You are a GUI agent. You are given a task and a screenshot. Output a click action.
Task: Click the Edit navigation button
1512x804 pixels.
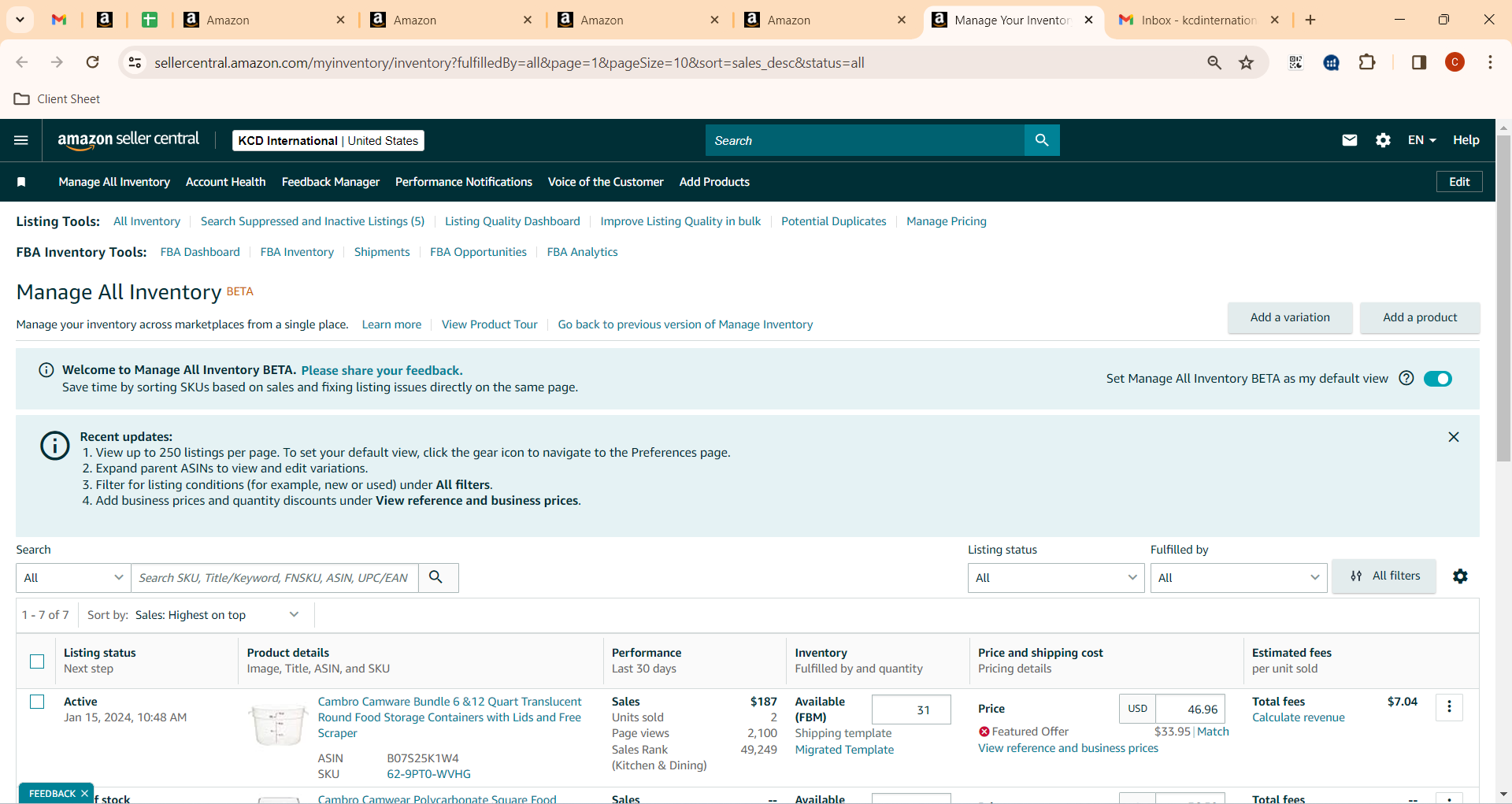1459,182
